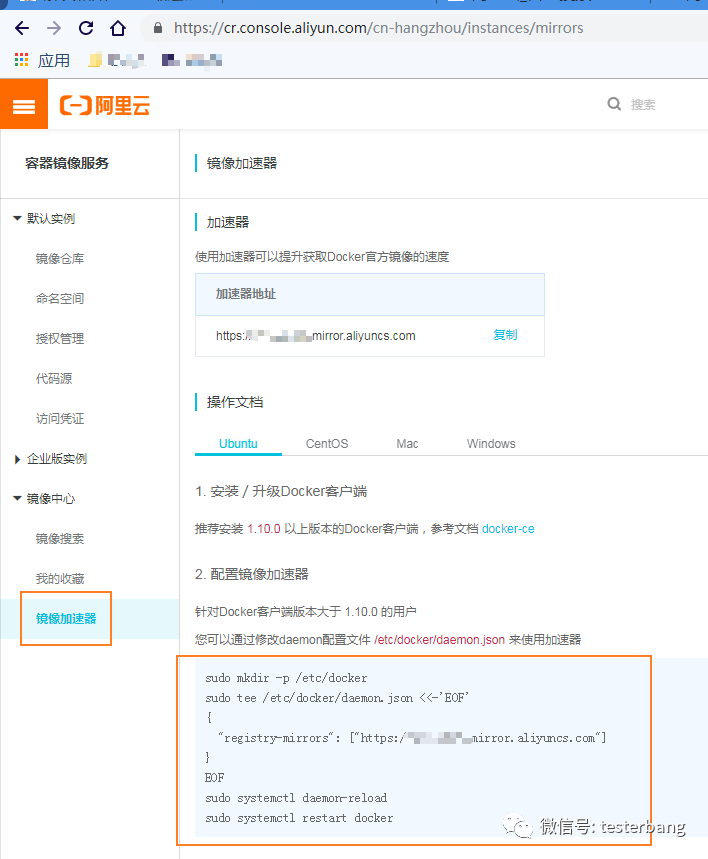Go to browser home page icon

coord(118,28)
